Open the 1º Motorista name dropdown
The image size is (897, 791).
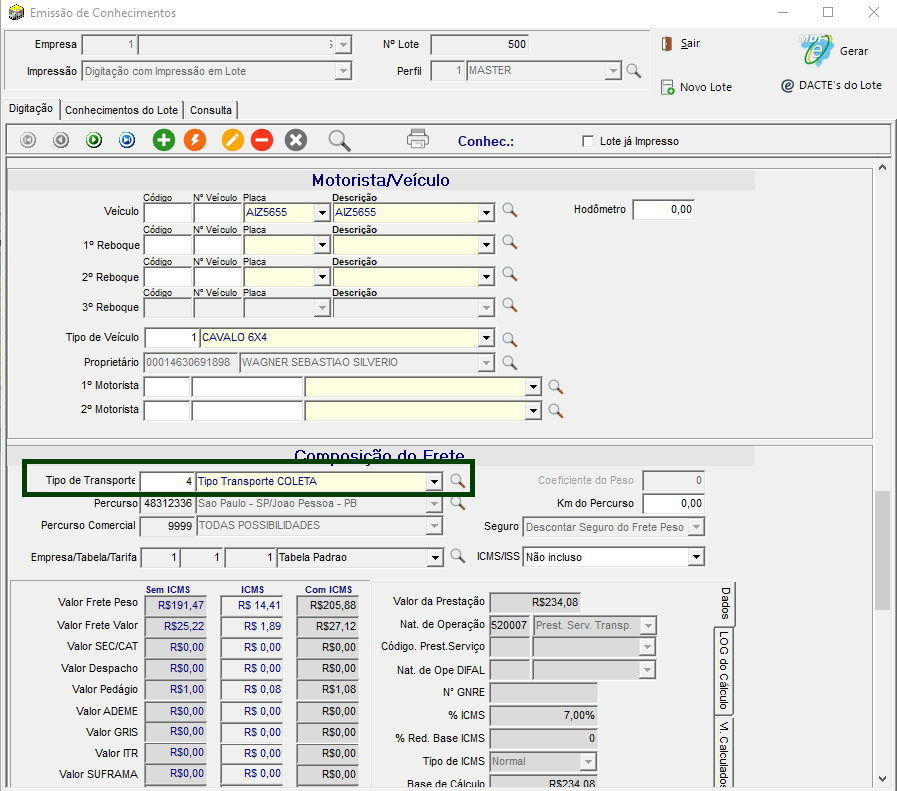(x=533, y=387)
